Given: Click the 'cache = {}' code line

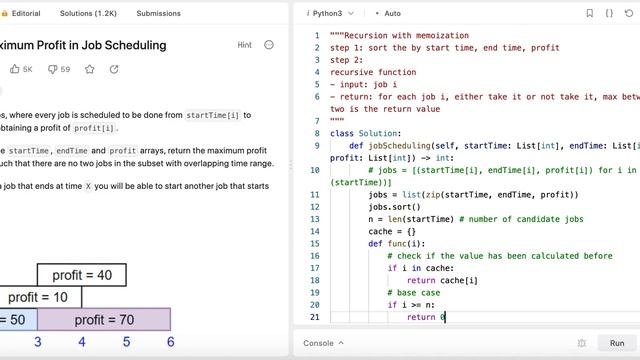Looking at the screenshot, I should coord(392,231).
